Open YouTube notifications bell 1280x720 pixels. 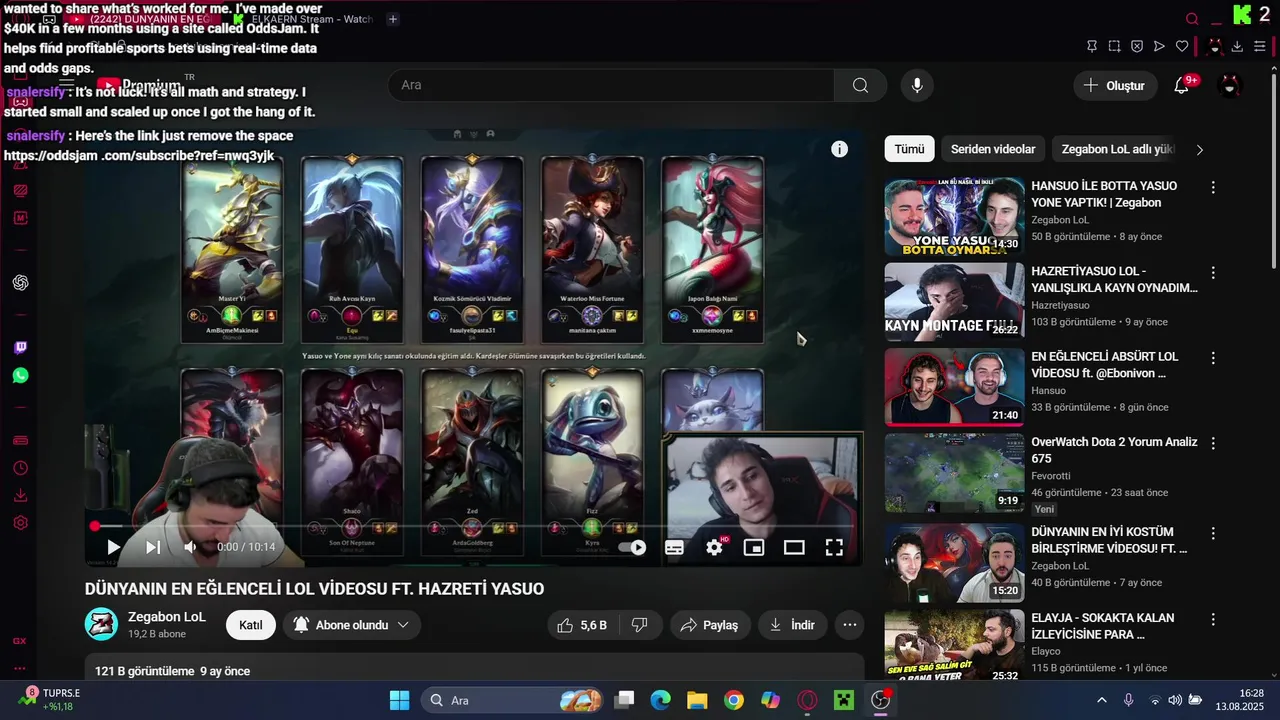[1181, 85]
